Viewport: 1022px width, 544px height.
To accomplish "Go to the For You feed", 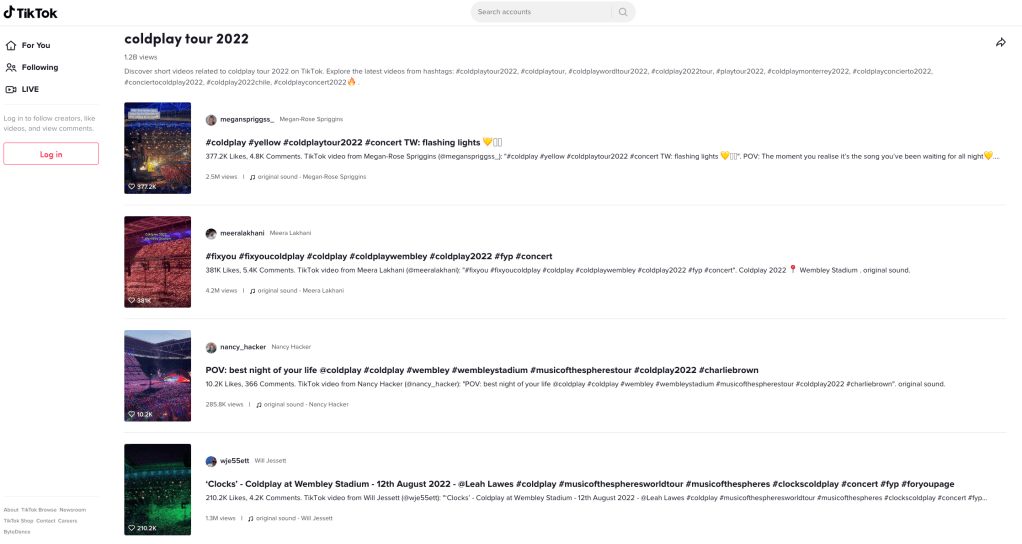I will pyautogui.click(x=35, y=45).
